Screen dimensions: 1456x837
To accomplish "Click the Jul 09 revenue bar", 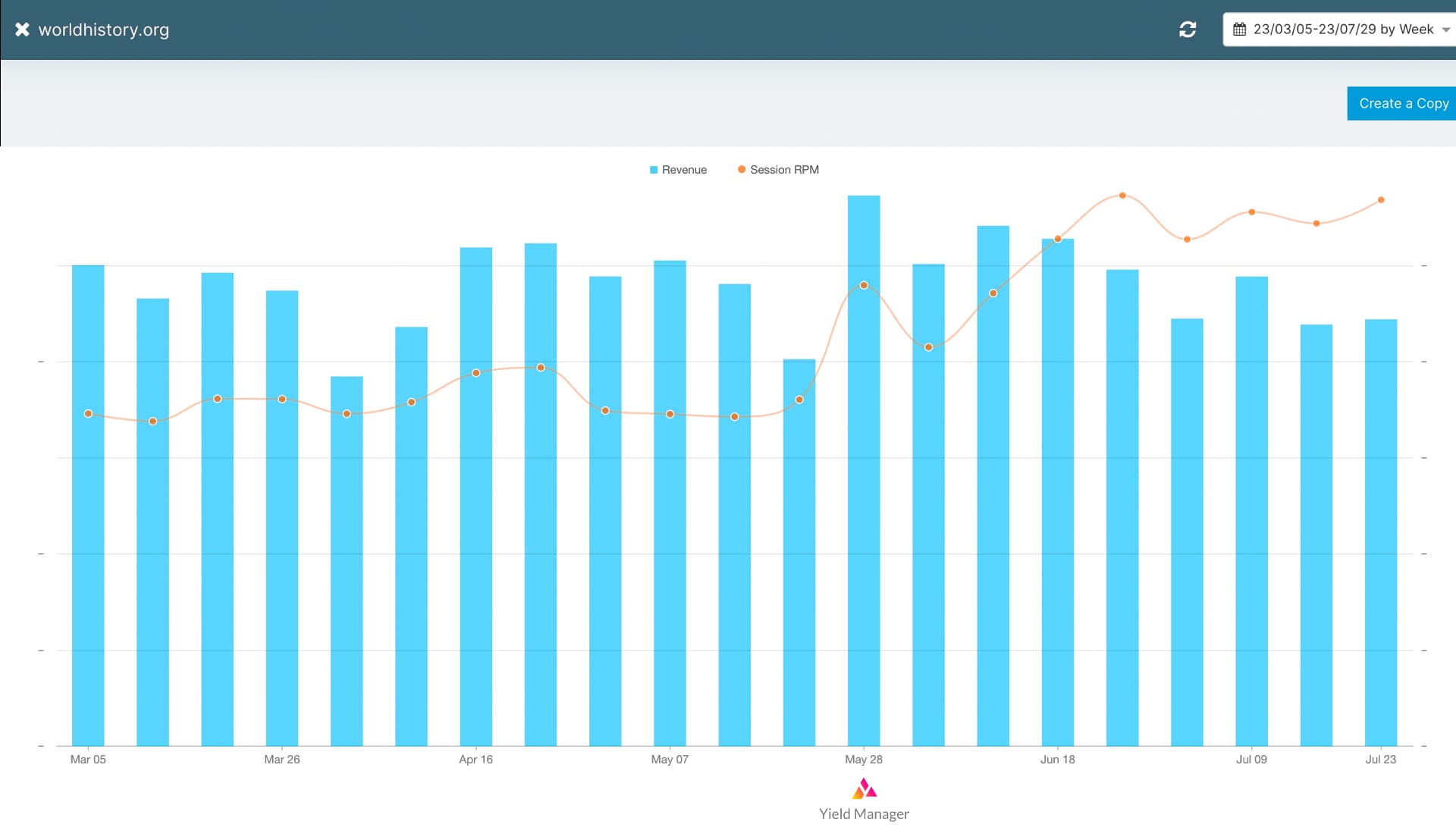I will pos(1252,511).
